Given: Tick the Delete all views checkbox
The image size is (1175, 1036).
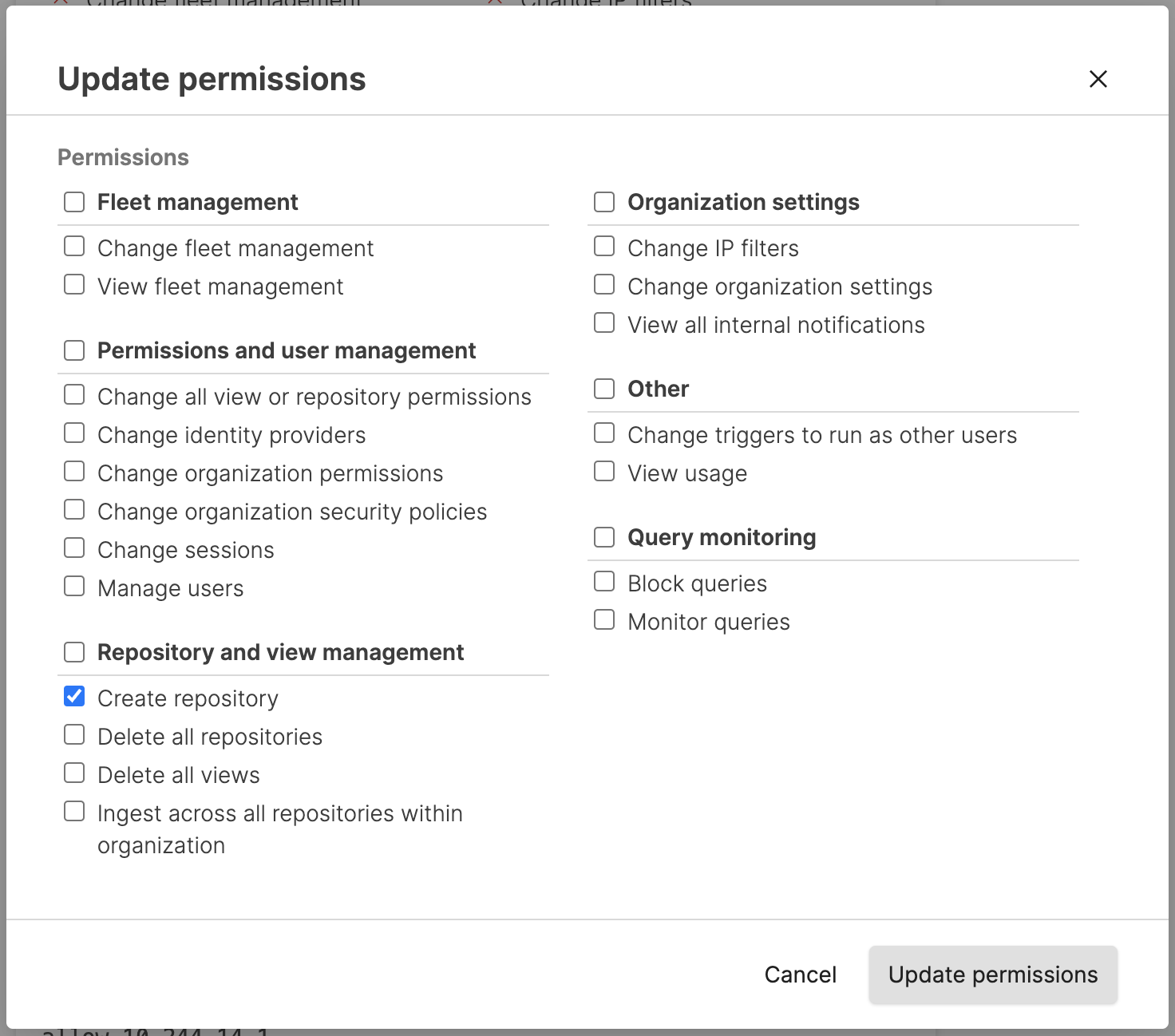Looking at the screenshot, I should click(x=74, y=773).
